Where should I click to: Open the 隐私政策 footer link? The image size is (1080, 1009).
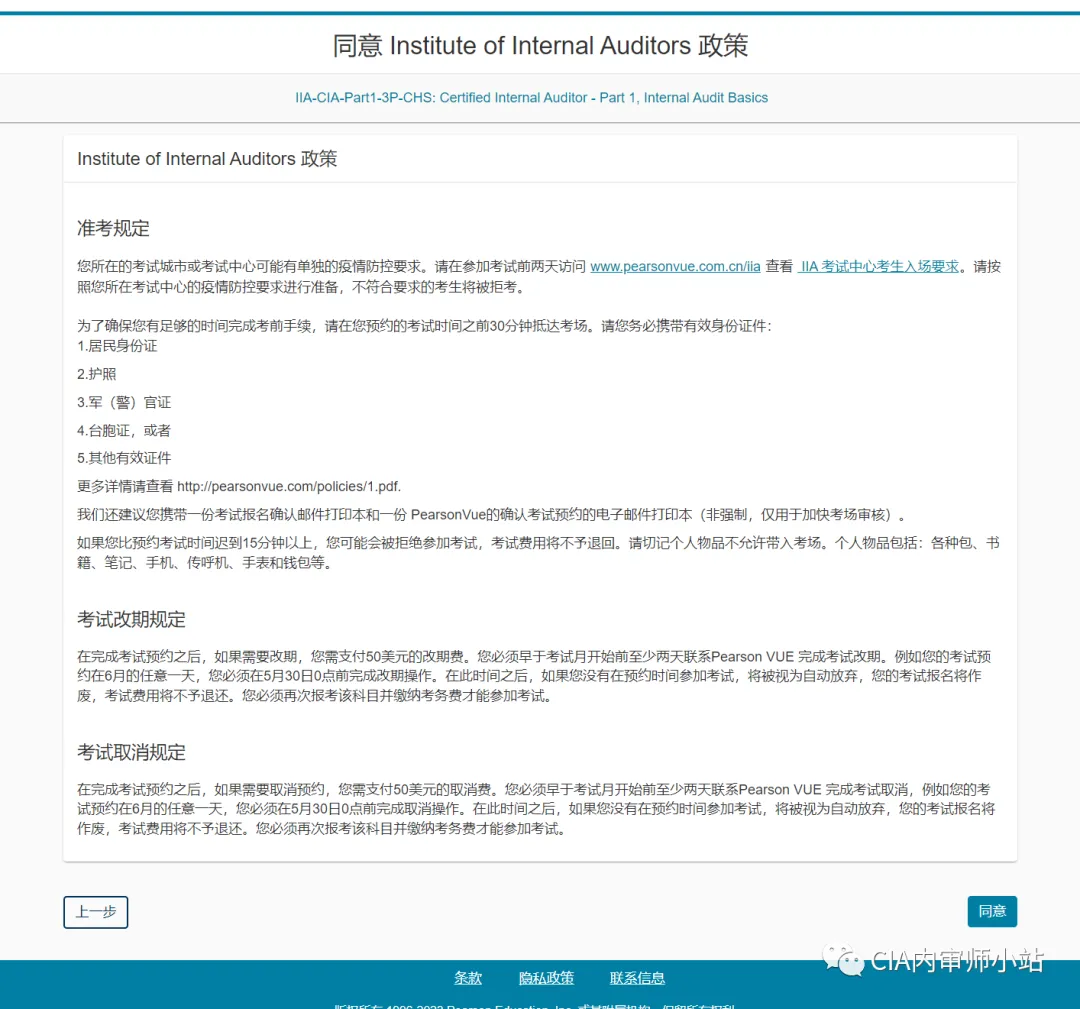546,977
